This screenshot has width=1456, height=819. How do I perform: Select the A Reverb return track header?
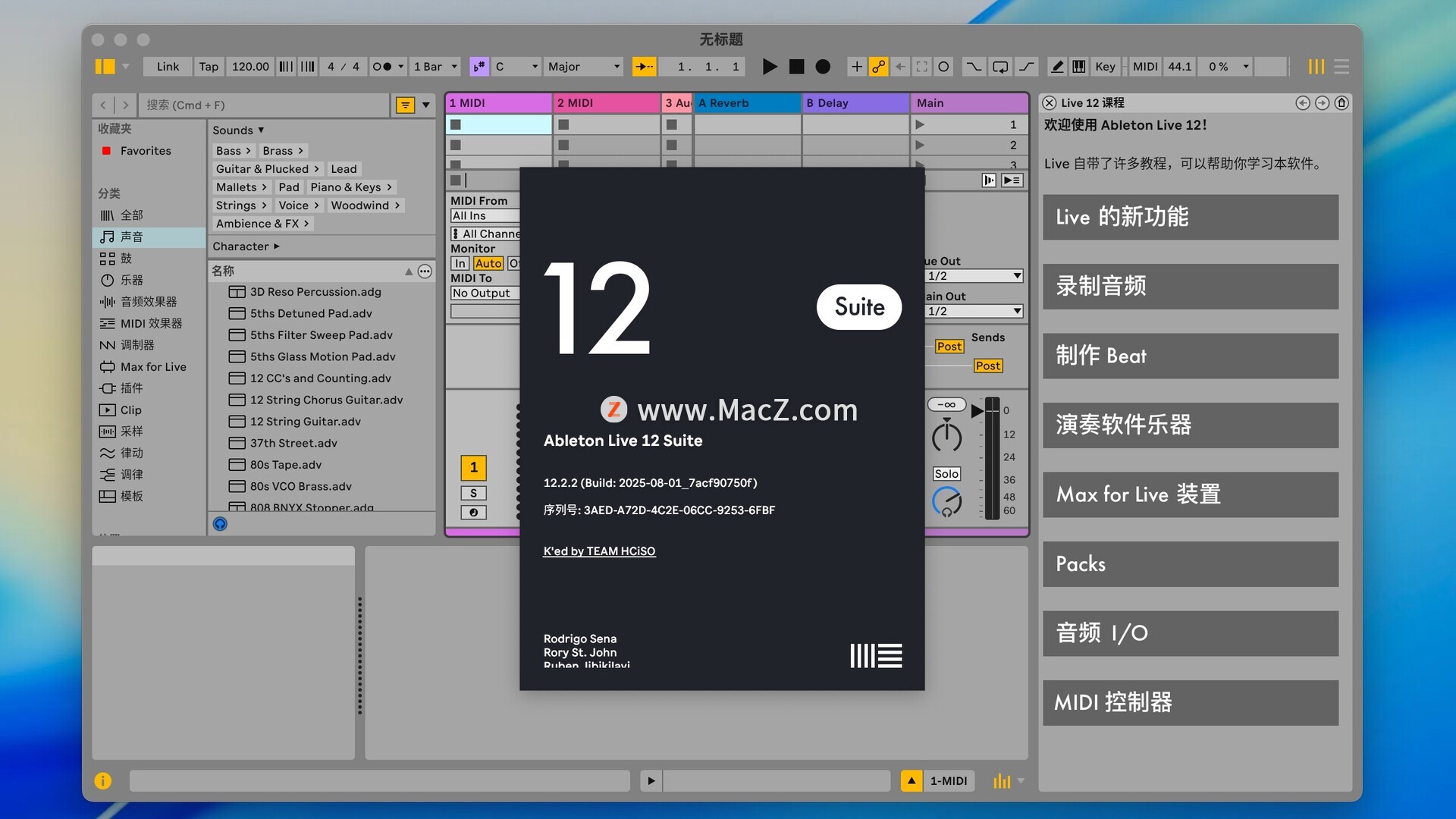(x=747, y=103)
